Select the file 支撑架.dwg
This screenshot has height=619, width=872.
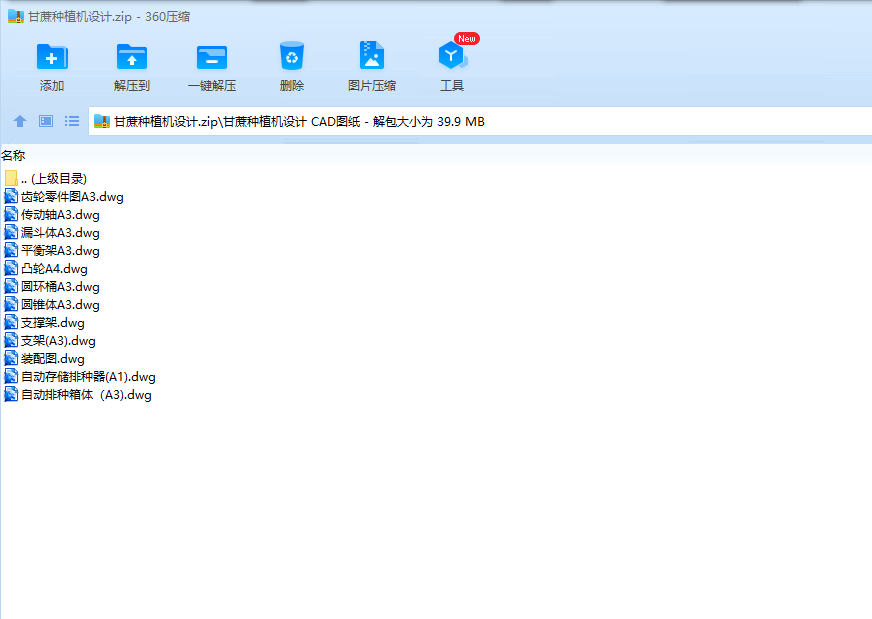point(53,323)
